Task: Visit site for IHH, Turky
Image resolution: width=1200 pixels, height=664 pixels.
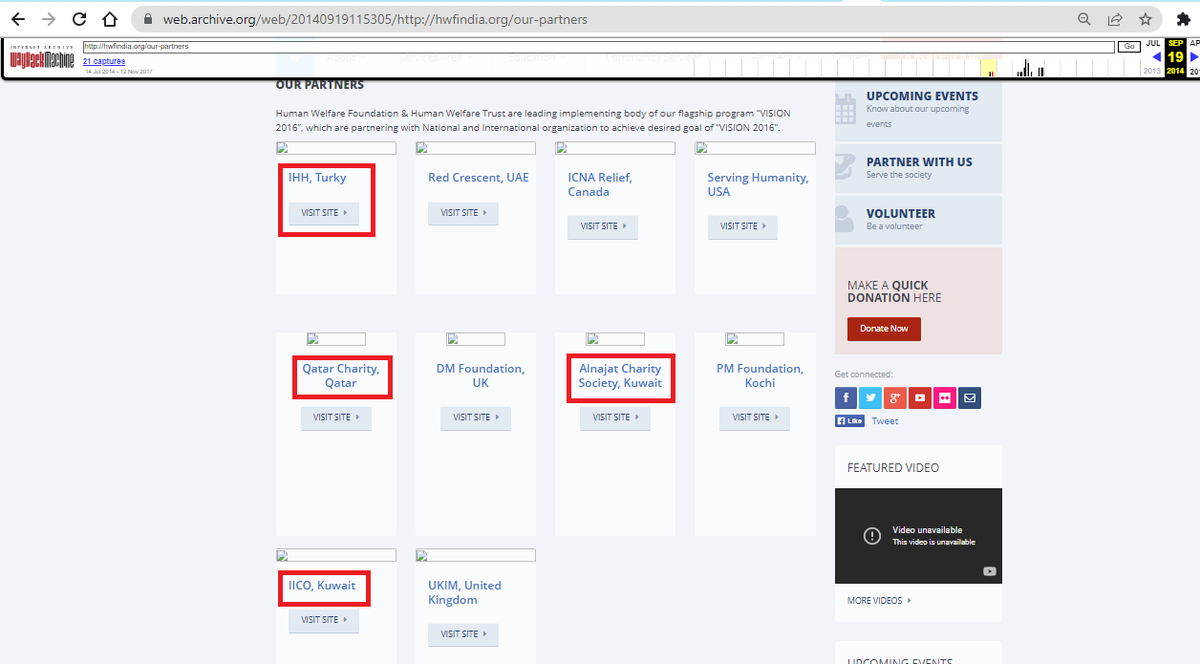Action: click(324, 212)
